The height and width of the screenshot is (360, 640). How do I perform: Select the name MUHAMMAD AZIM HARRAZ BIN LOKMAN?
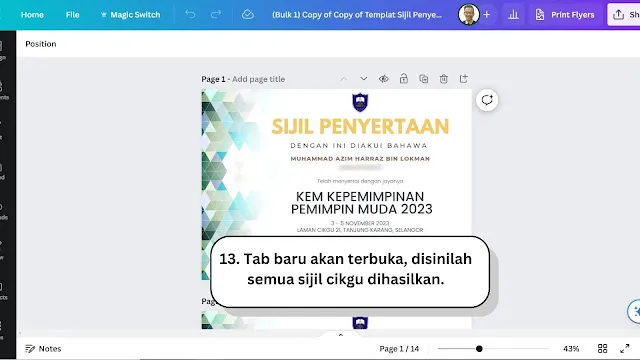[360, 159]
